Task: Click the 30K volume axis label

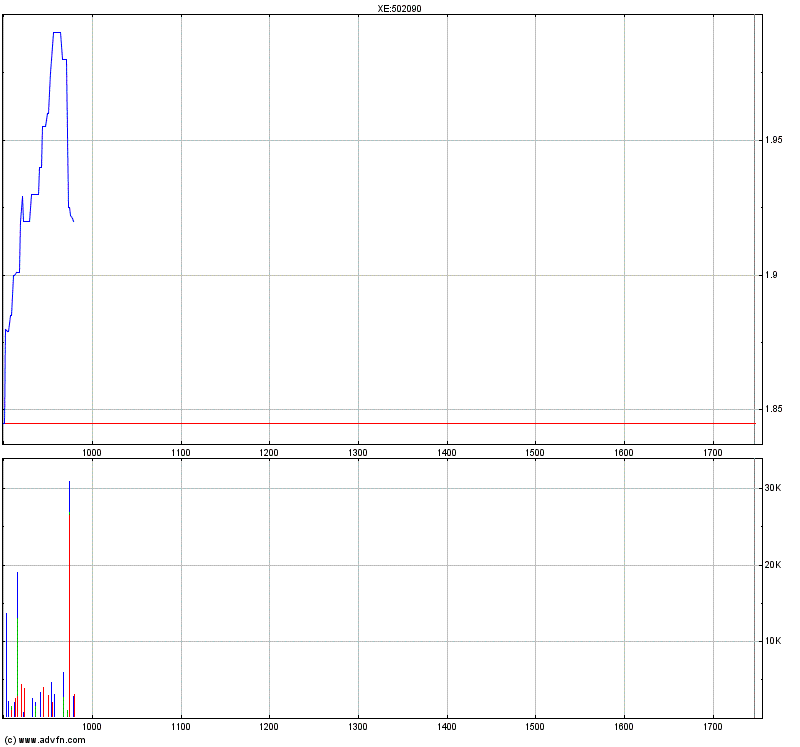Action: point(772,488)
